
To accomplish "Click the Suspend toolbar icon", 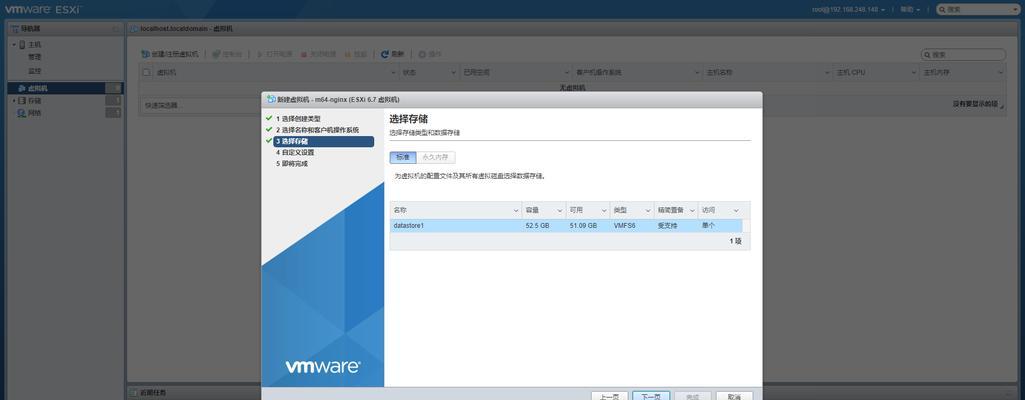I will (x=348, y=54).
